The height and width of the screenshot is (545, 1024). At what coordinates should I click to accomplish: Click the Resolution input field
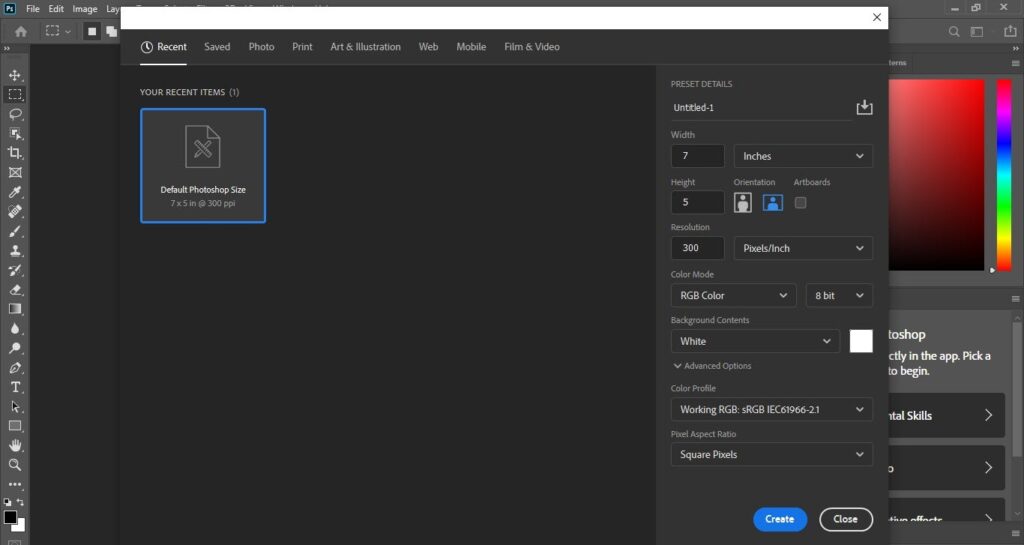[697, 248]
